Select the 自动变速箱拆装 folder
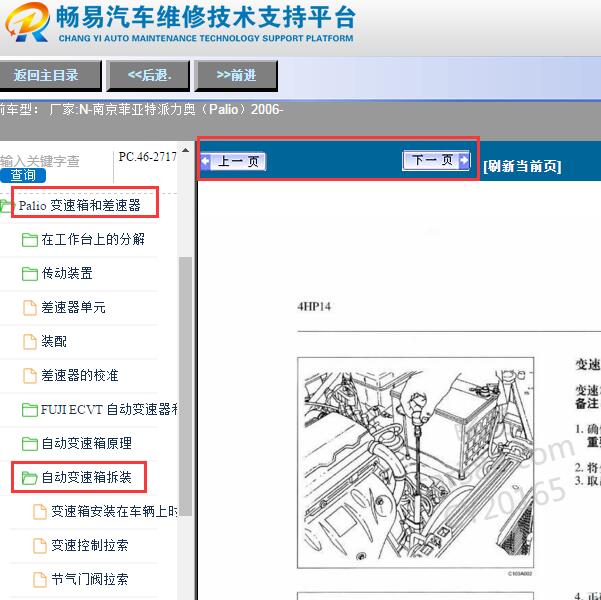This screenshot has height=600, width=601. point(87,477)
